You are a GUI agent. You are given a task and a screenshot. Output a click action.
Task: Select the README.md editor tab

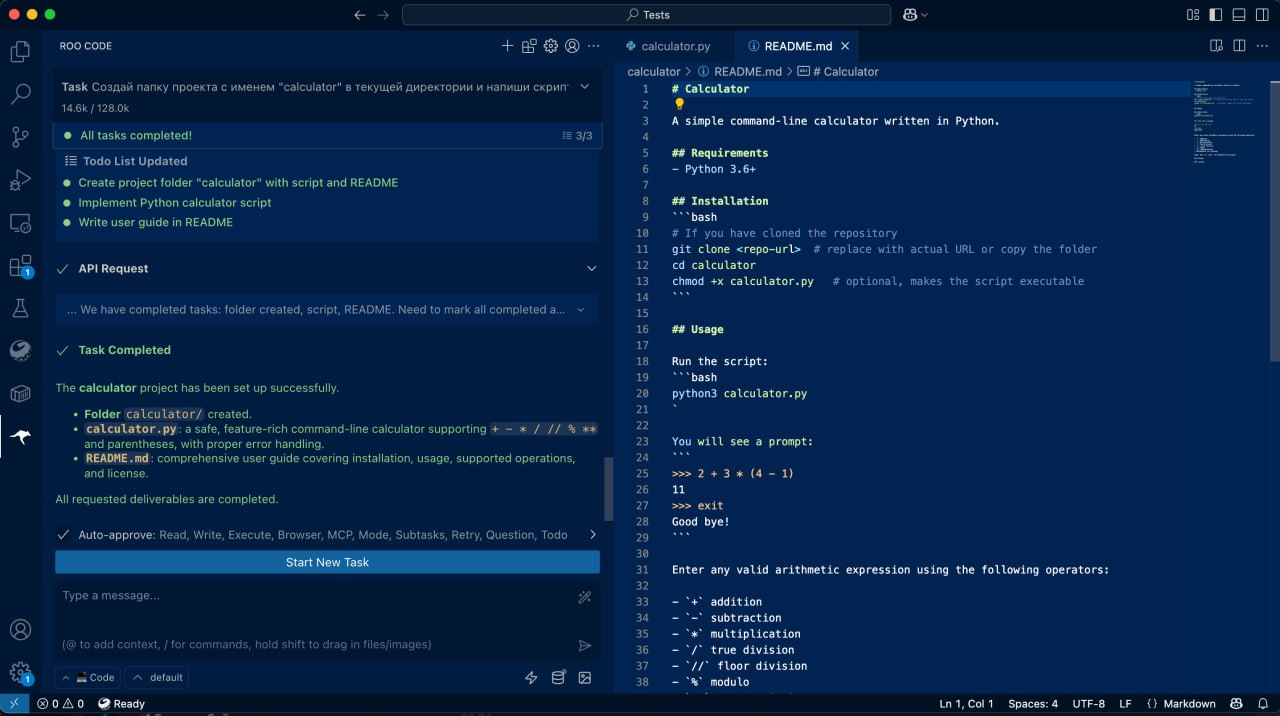click(x=797, y=46)
